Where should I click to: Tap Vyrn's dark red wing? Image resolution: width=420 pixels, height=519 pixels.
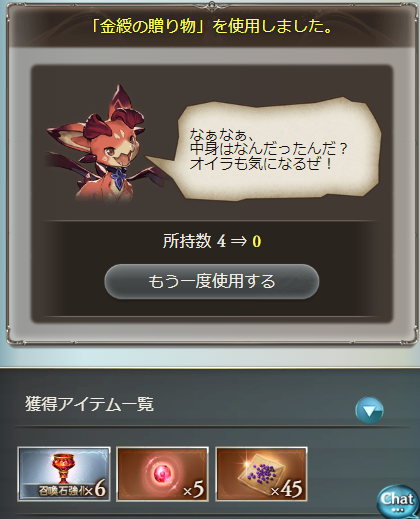tap(67, 163)
